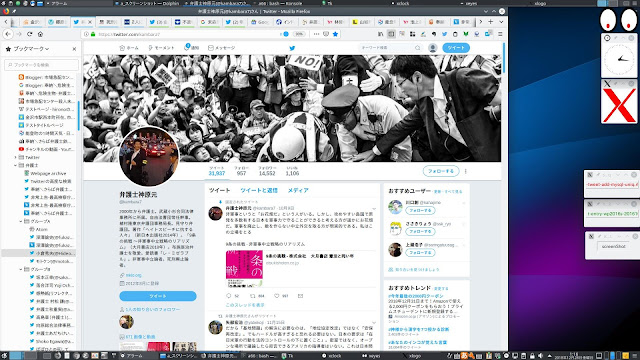Open the list-all-tabs dropdown
The height and width of the screenshot is (360, 640).
(x=501, y=22)
